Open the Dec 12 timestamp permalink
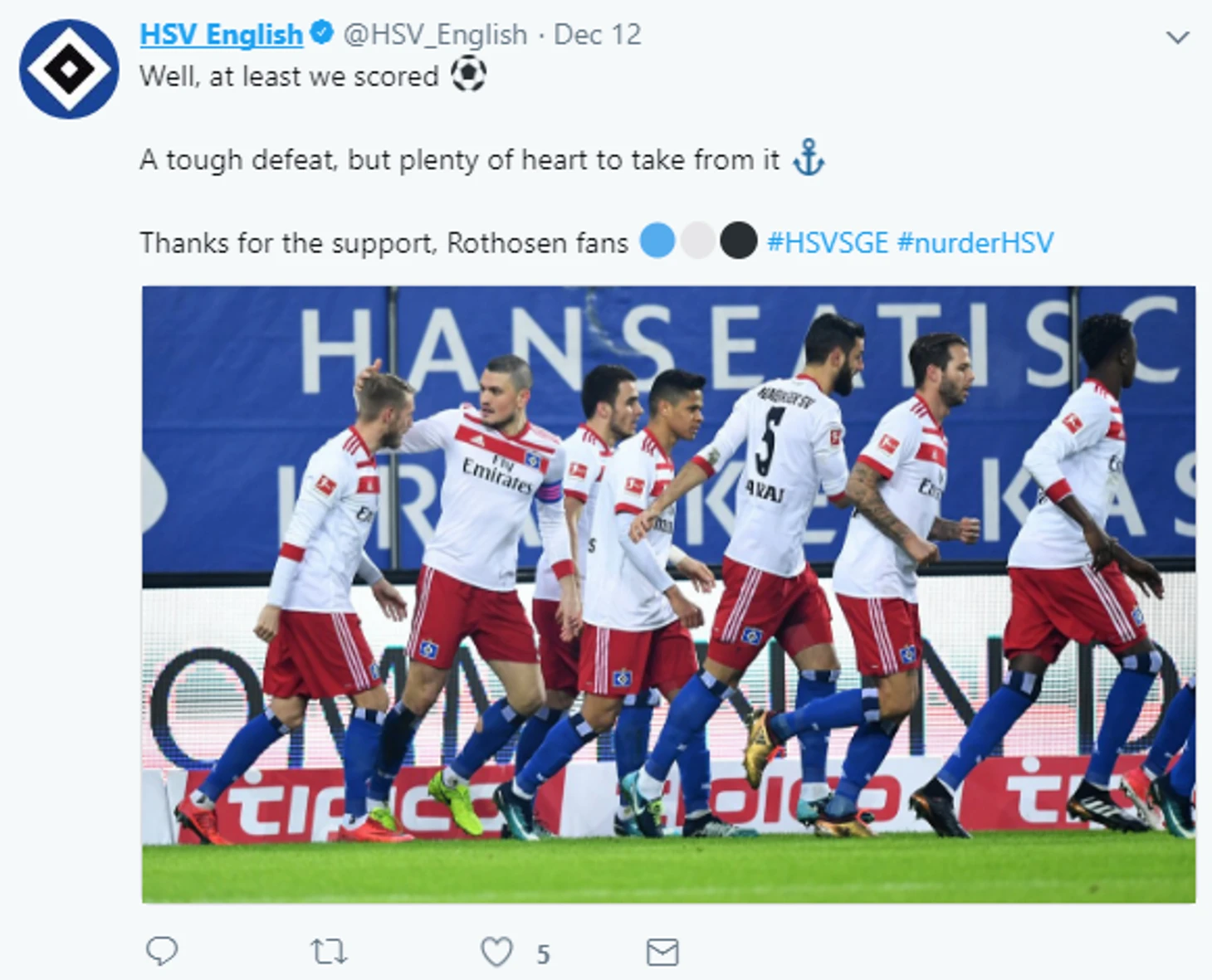Screen dimensions: 1212x980 click(x=598, y=35)
